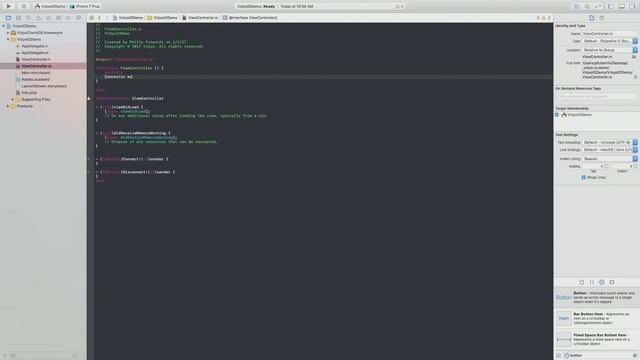Toggle the Utilities pane

(x=632, y=7)
